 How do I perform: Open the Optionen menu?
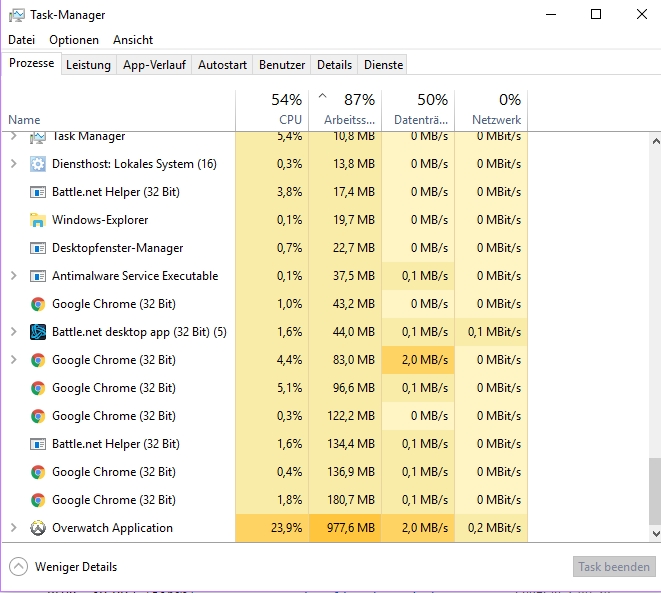coord(74,40)
